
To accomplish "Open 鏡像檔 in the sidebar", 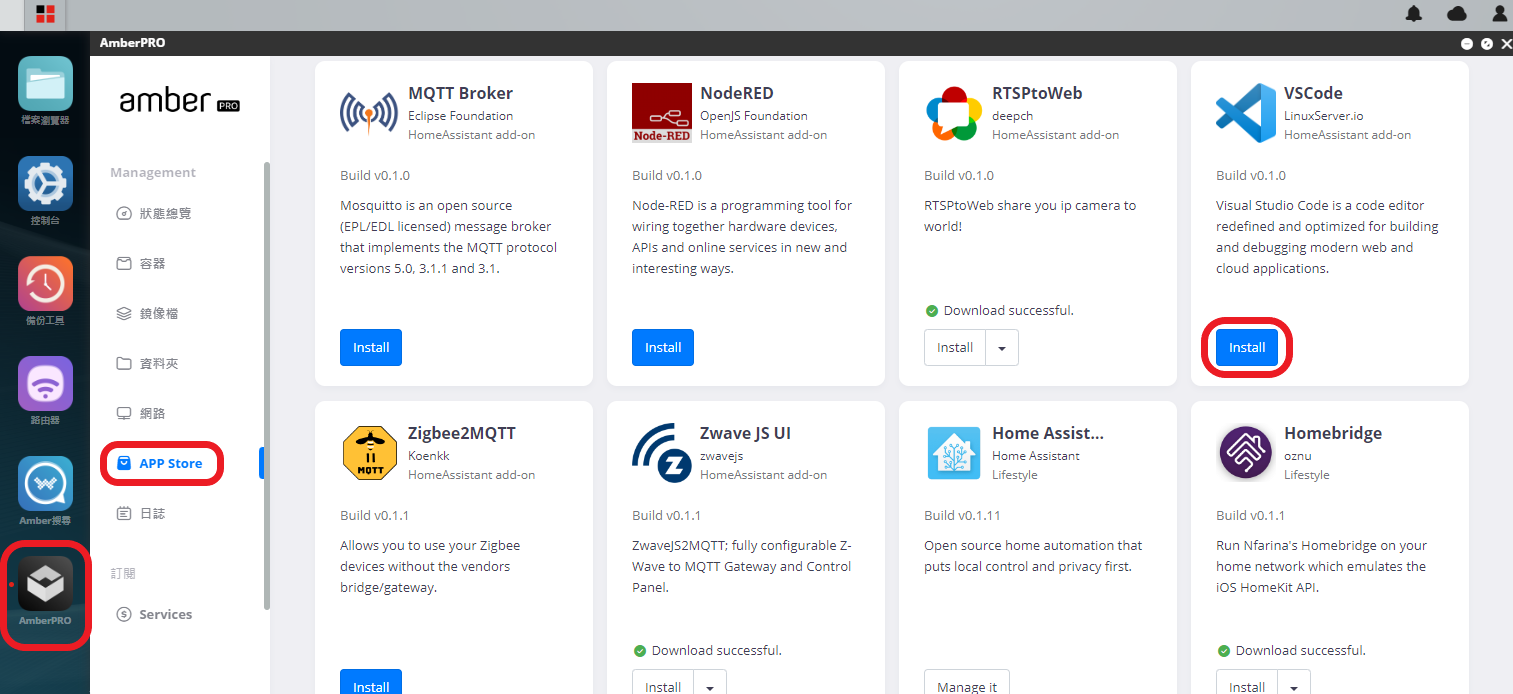I will coord(147,313).
